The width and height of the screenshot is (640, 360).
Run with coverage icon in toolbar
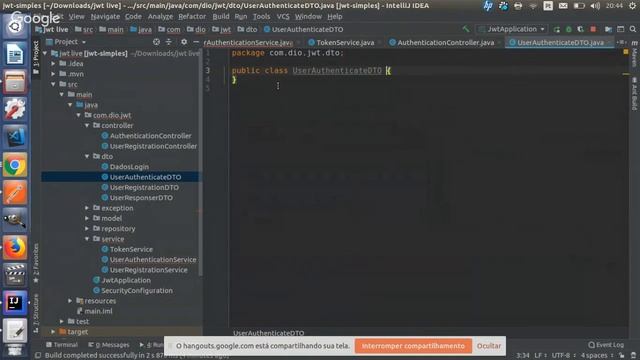pos(580,29)
